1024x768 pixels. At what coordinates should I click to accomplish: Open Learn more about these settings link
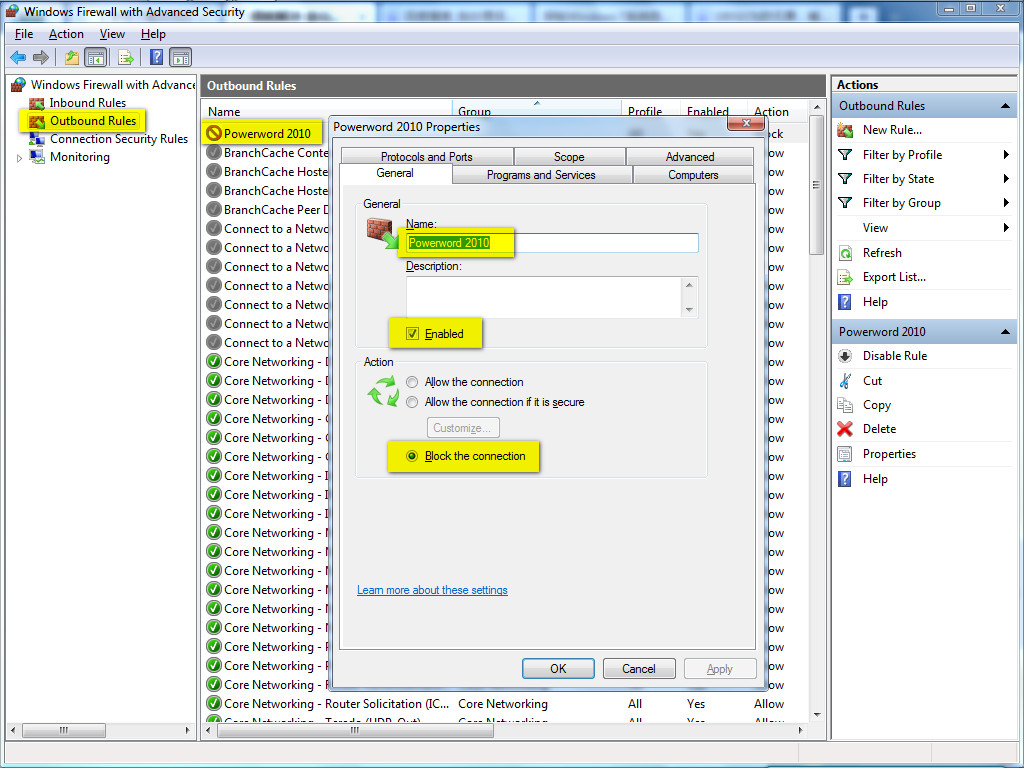pos(432,590)
